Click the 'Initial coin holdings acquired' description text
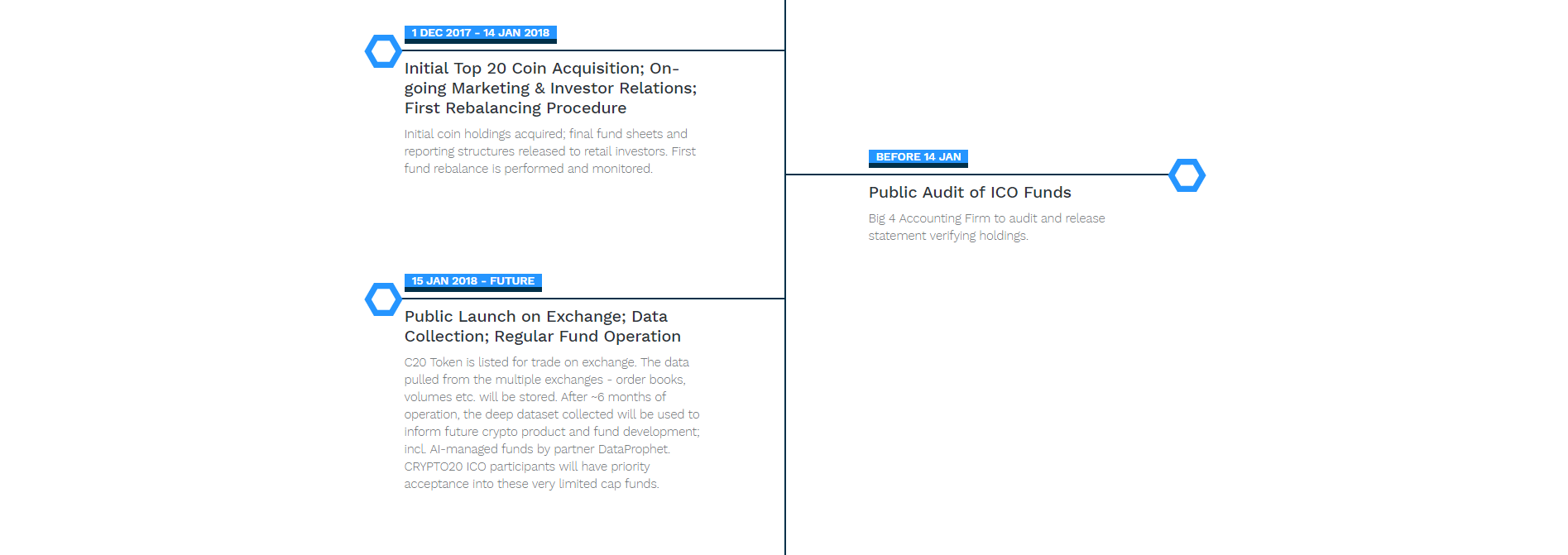The width and height of the screenshot is (1568, 555). pos(550,151)
